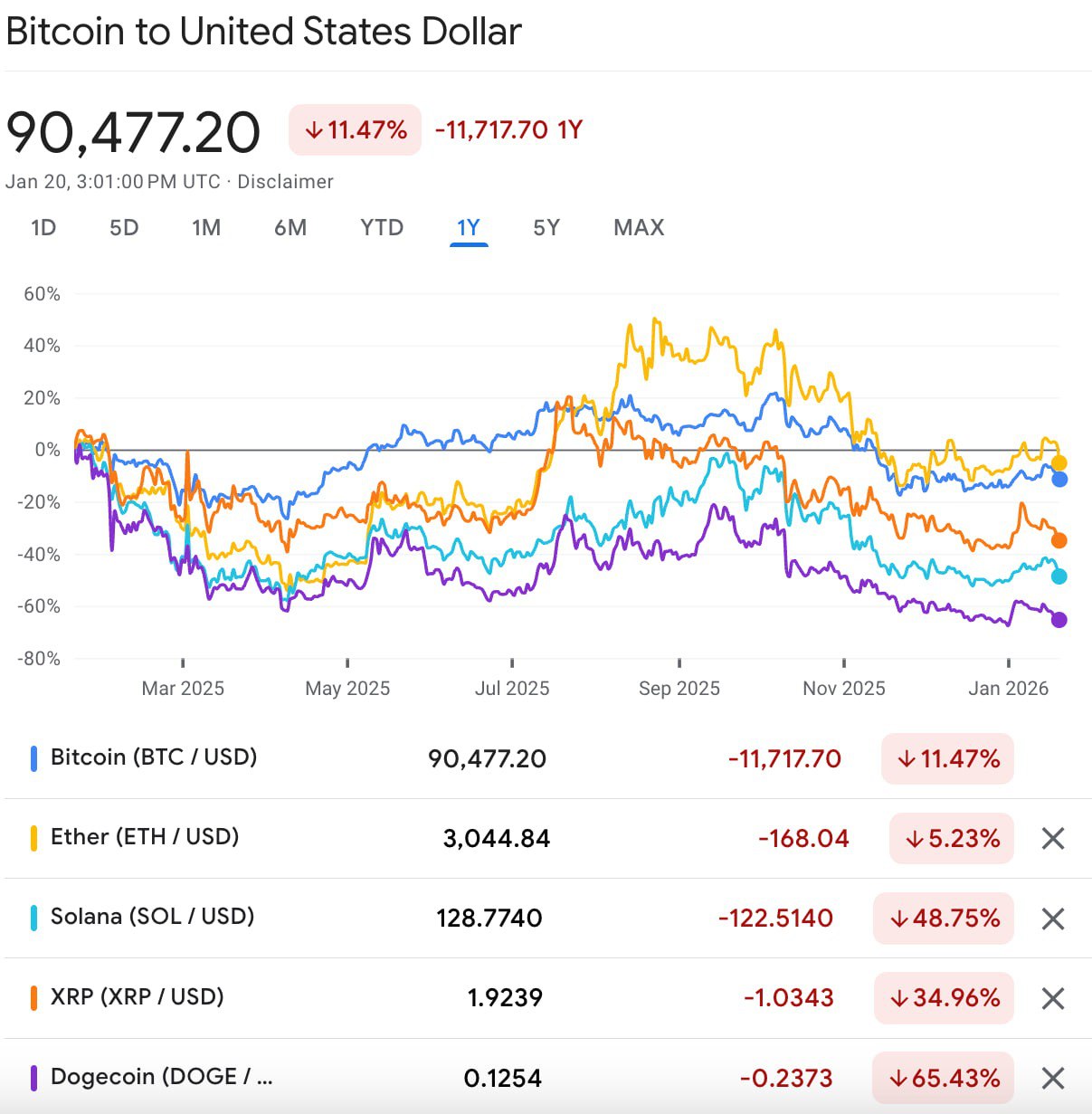Image resolution: width=1092 pixels, height=1114 pixels.
Task: Remove XRP comparison with its X icon
Action: pyautogui.click(x=1052, y=998)
